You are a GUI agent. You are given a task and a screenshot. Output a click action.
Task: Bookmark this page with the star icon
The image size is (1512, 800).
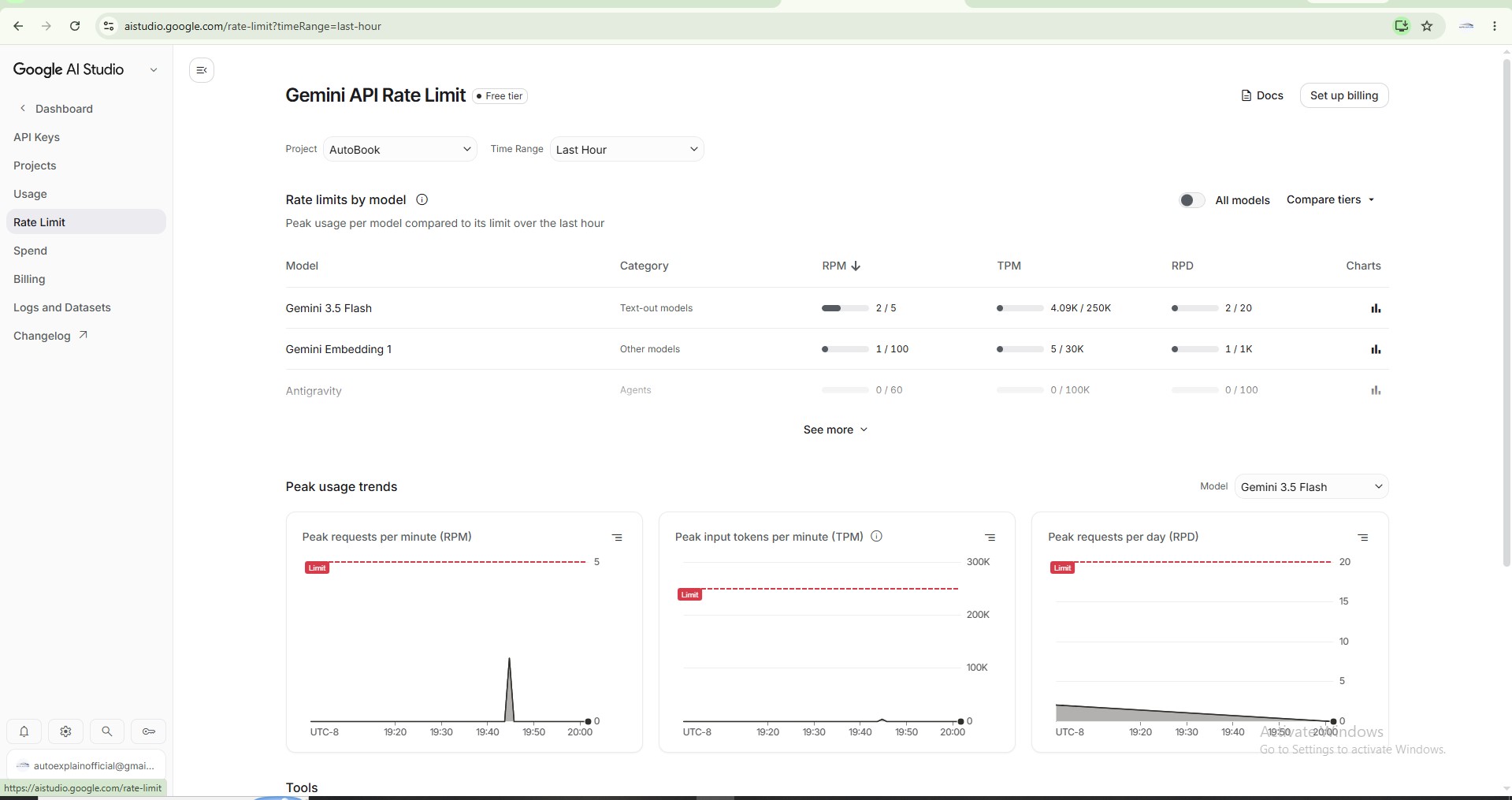(1427, 26)
